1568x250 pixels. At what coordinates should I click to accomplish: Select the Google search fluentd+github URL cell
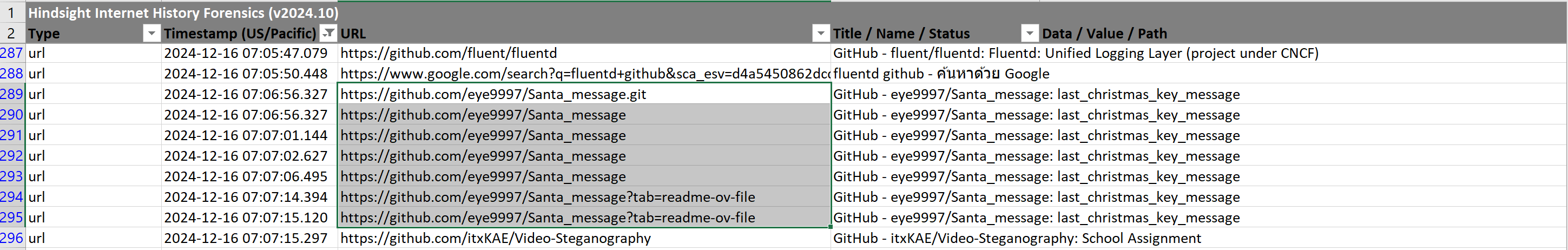(584, 74)
